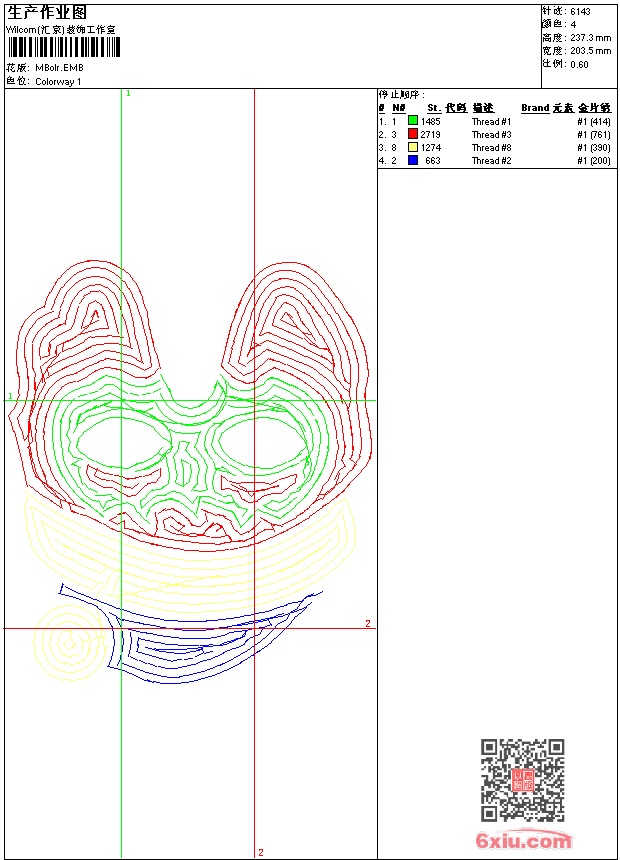Click the Thread #1 description
The image size is (620, 860).
point(492,121)
